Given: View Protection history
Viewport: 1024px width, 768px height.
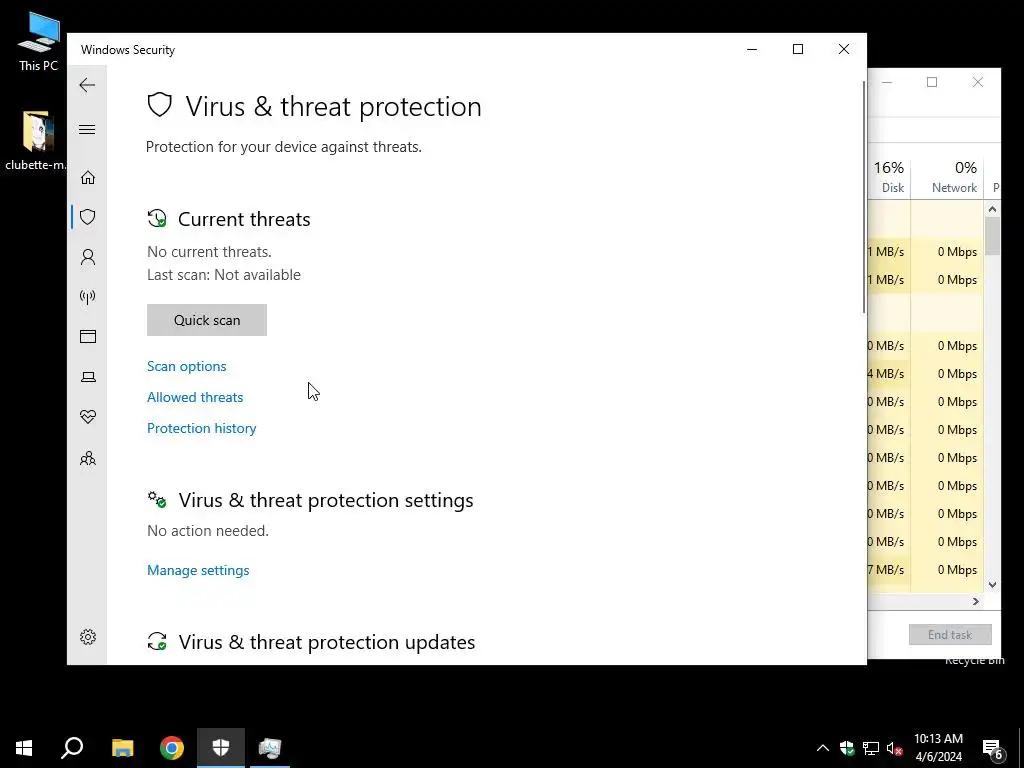Looking at the screenshot, I should tap(201, 428).
